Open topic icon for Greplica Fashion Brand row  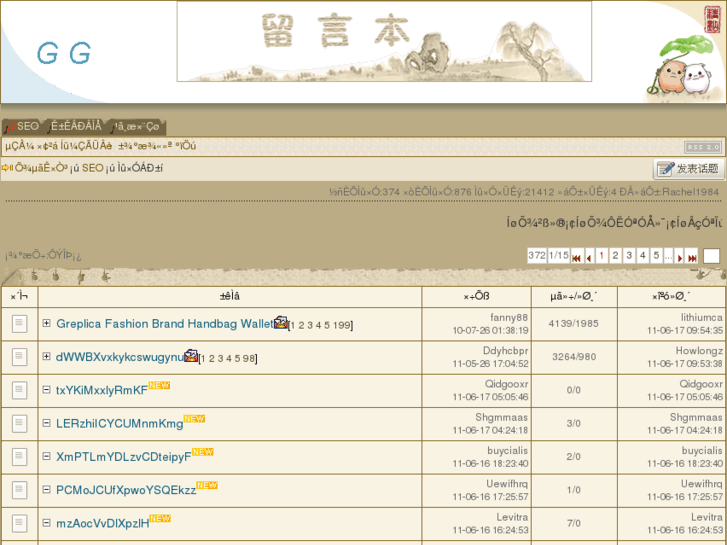pos(19,323)
